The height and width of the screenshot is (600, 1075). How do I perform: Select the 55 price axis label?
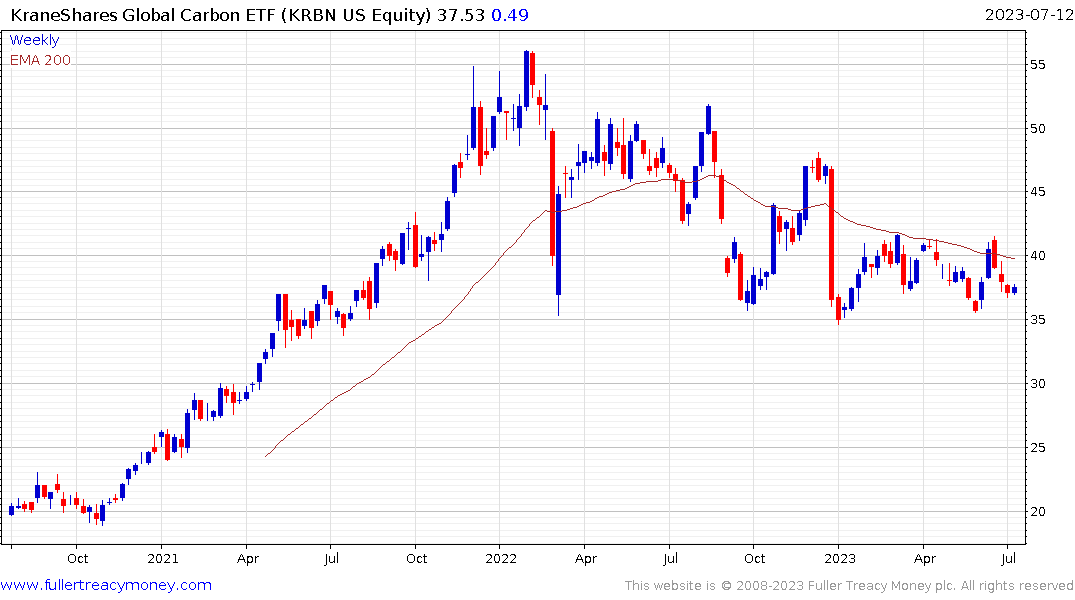1037,64
